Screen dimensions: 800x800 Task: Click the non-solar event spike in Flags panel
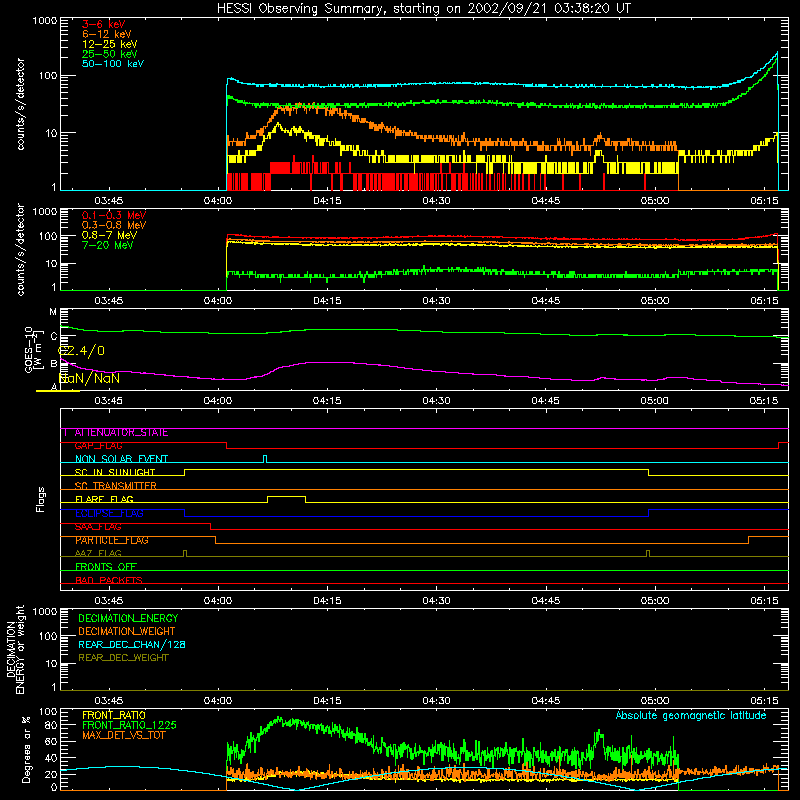(x=265, y=459)
